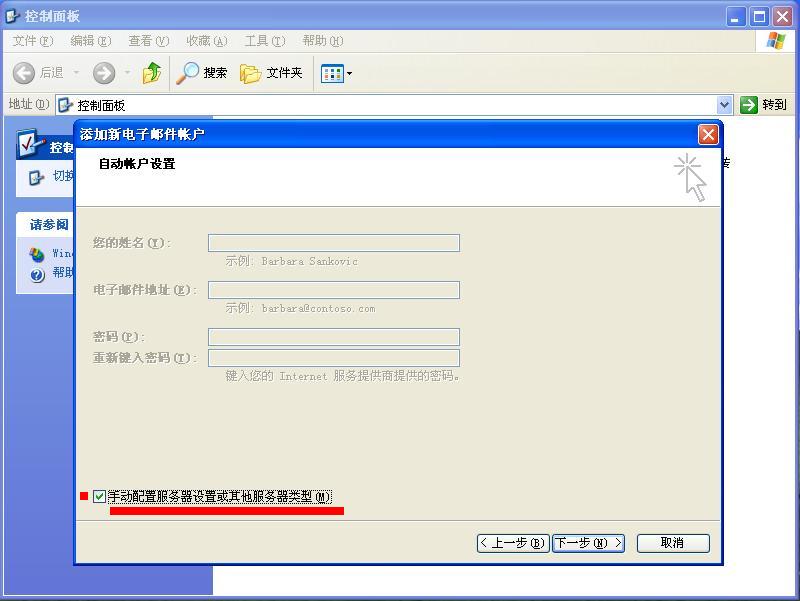The height and width of the screenshot is (601, 800).
Task: Expand the address bar dropdown arrow
Action: pos(725,105)
